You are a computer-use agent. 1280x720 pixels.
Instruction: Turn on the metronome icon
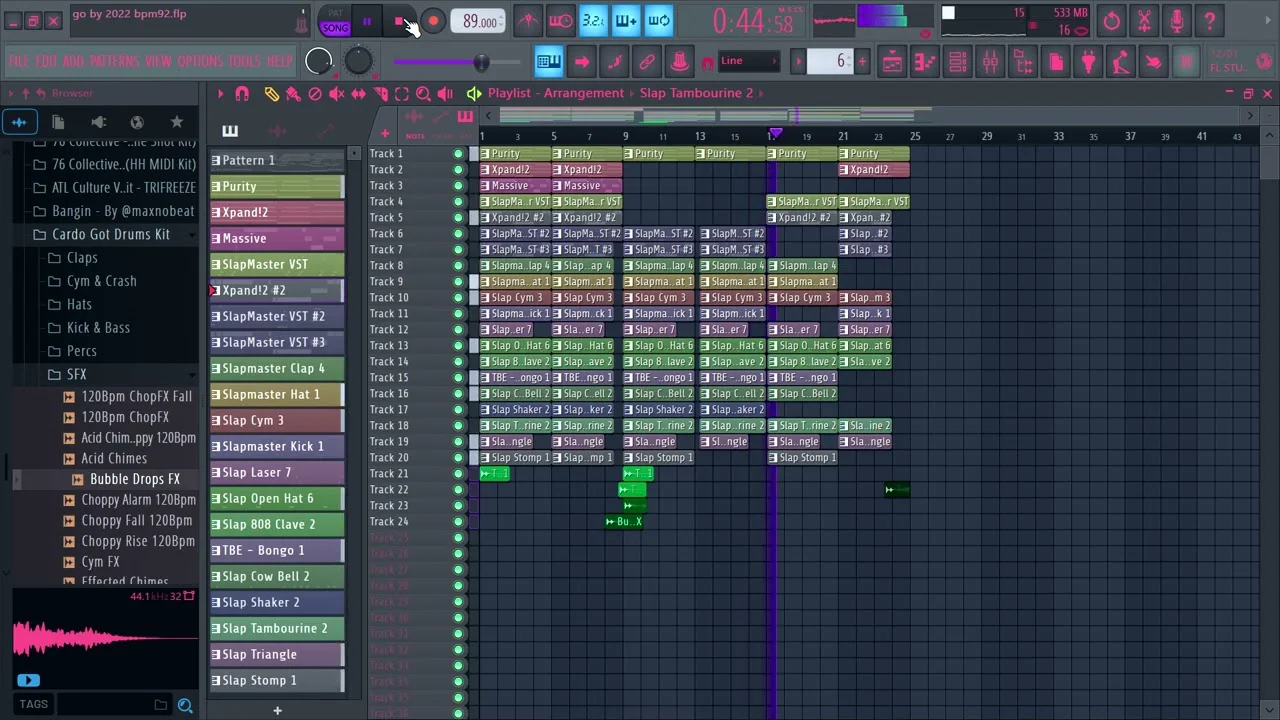pyautogui.click(x=528, y=21)
